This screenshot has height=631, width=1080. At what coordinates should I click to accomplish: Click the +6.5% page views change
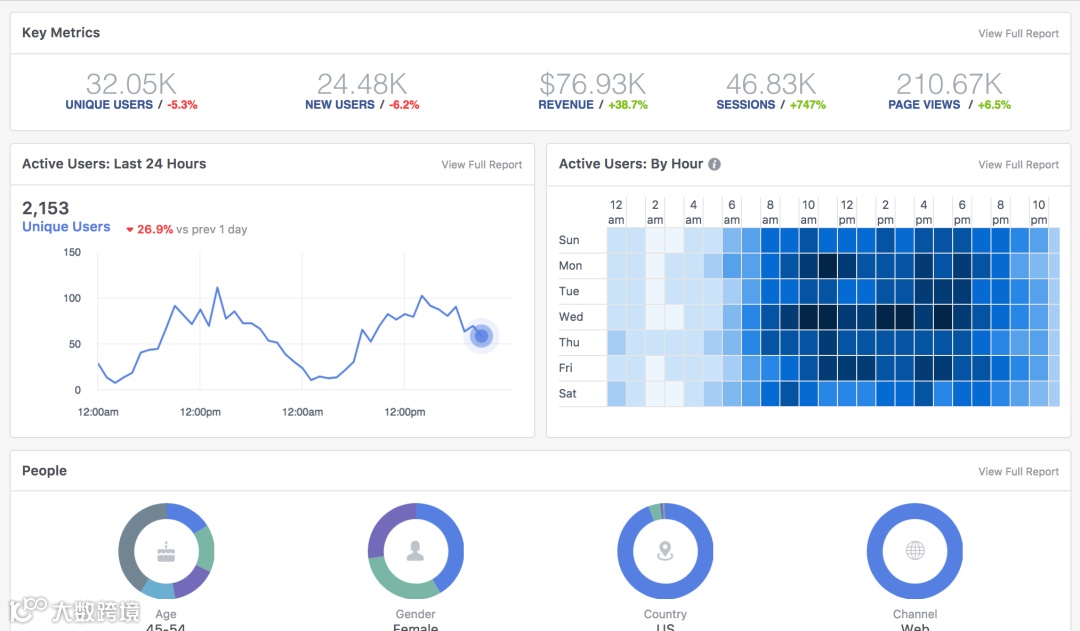[x=994, y=105]
